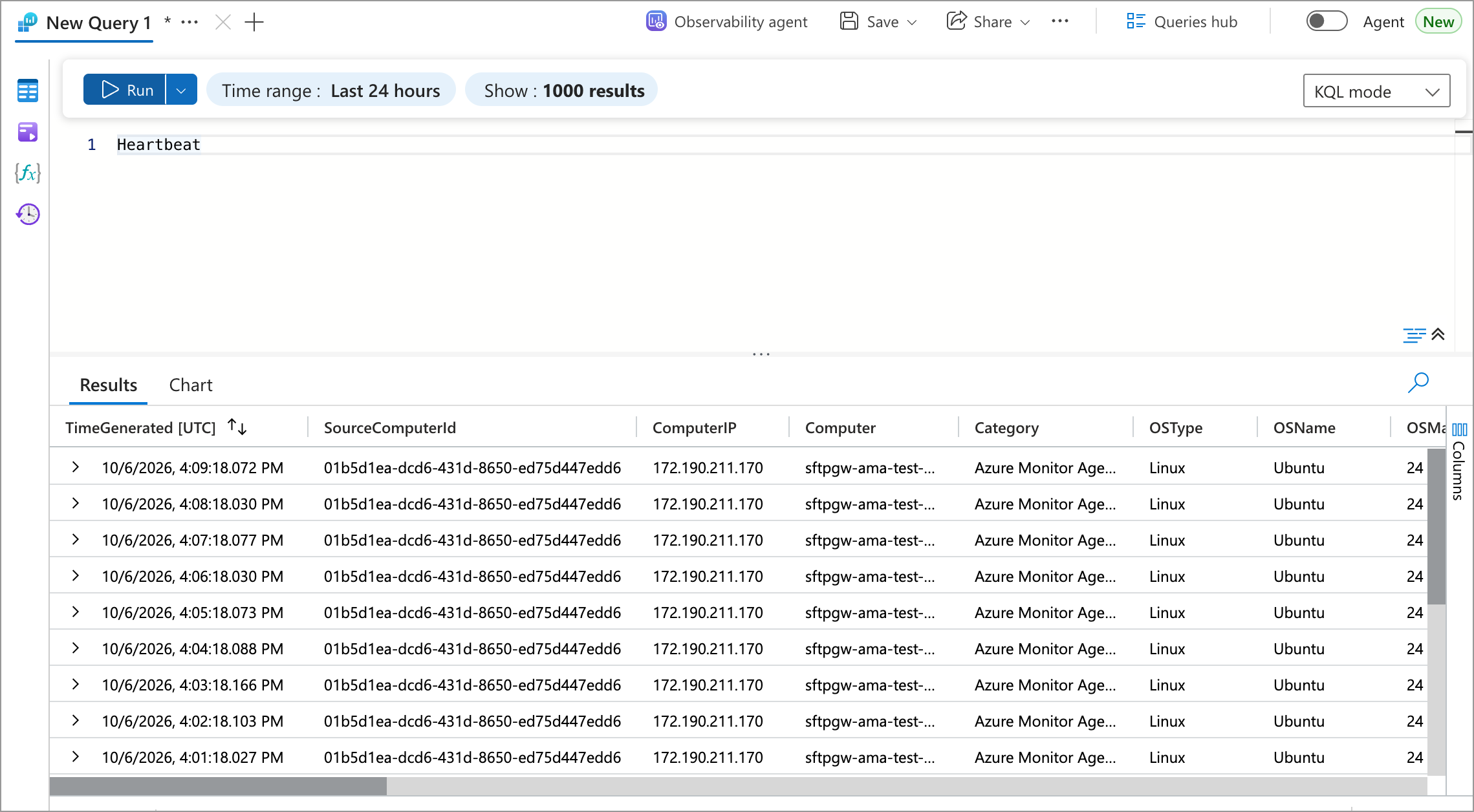Search the results with magnifier icon
The width and height of the screenshot is (1474, 812).
tap(1418, 383)
